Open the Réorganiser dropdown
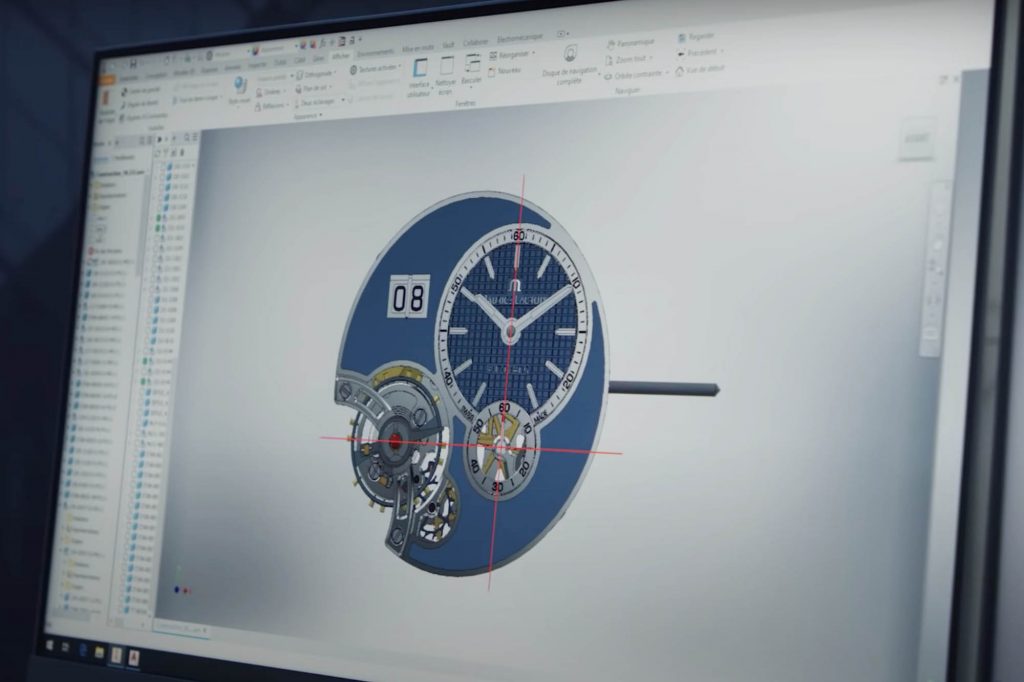The width and height of the screenshot is (1024, 682). tap(512, 55)
